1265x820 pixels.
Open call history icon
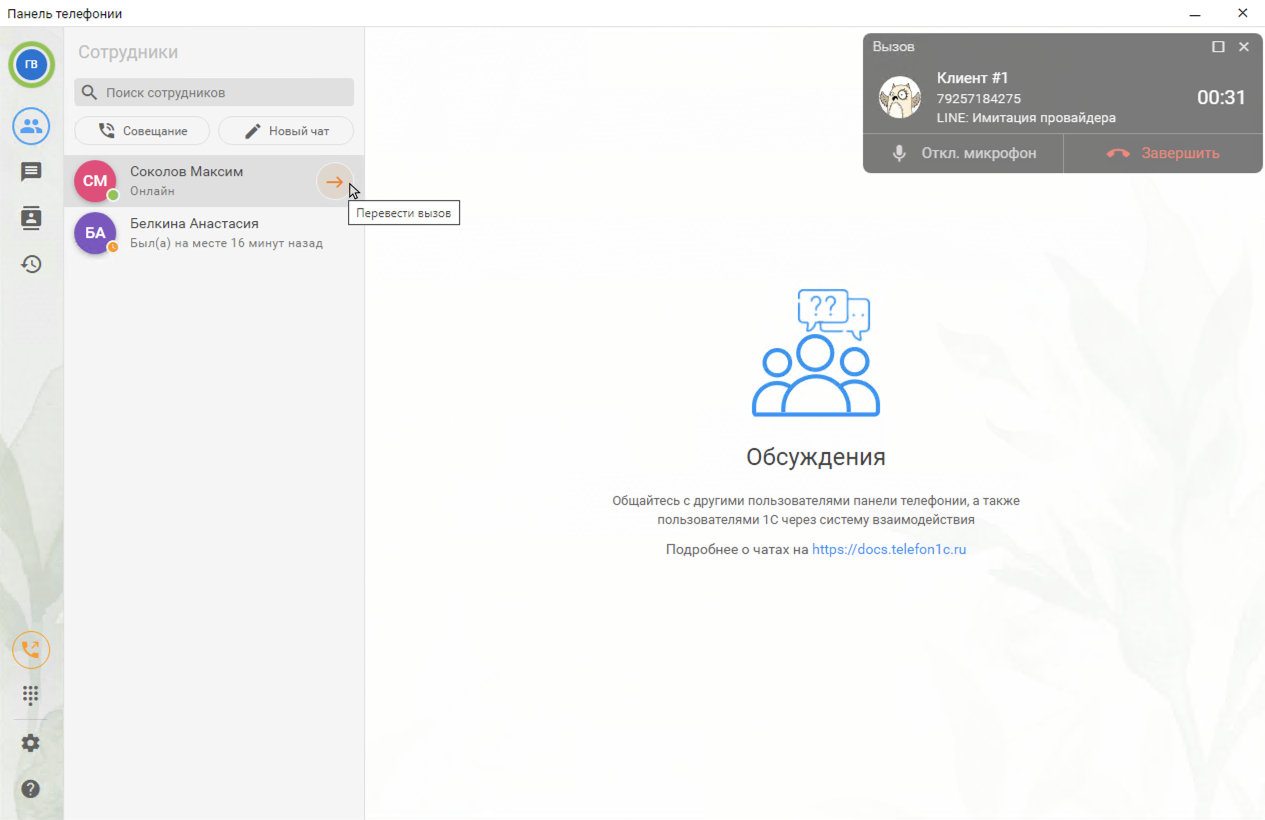pyautogui.click(x=31, y=264)
